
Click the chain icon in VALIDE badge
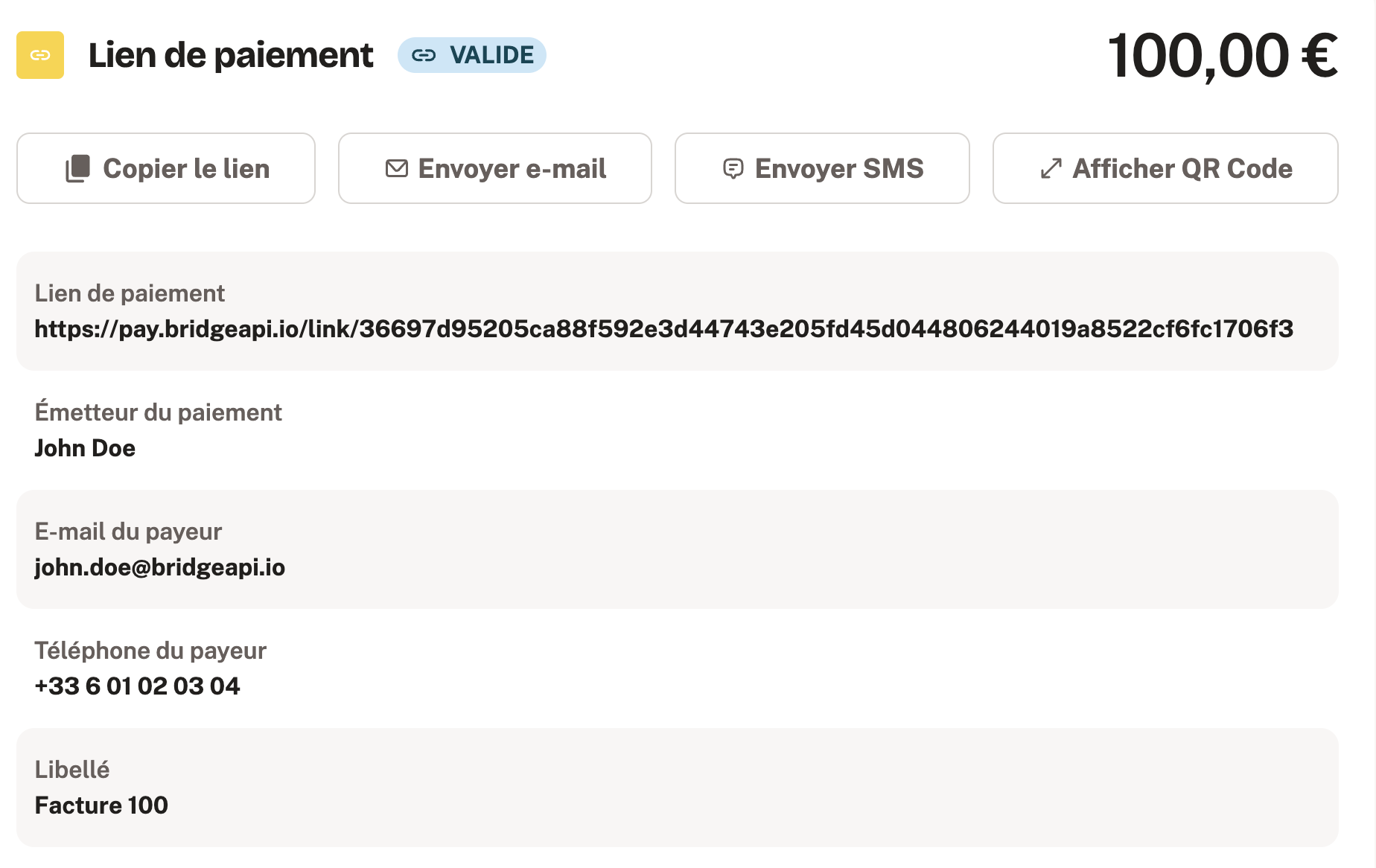tap(424, 55)
